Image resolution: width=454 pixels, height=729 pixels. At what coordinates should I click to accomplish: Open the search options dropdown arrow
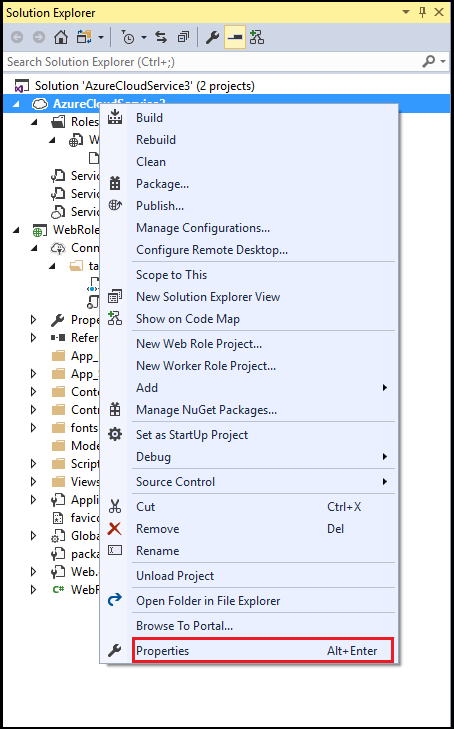pyautogui.click(x=443, y=61)
